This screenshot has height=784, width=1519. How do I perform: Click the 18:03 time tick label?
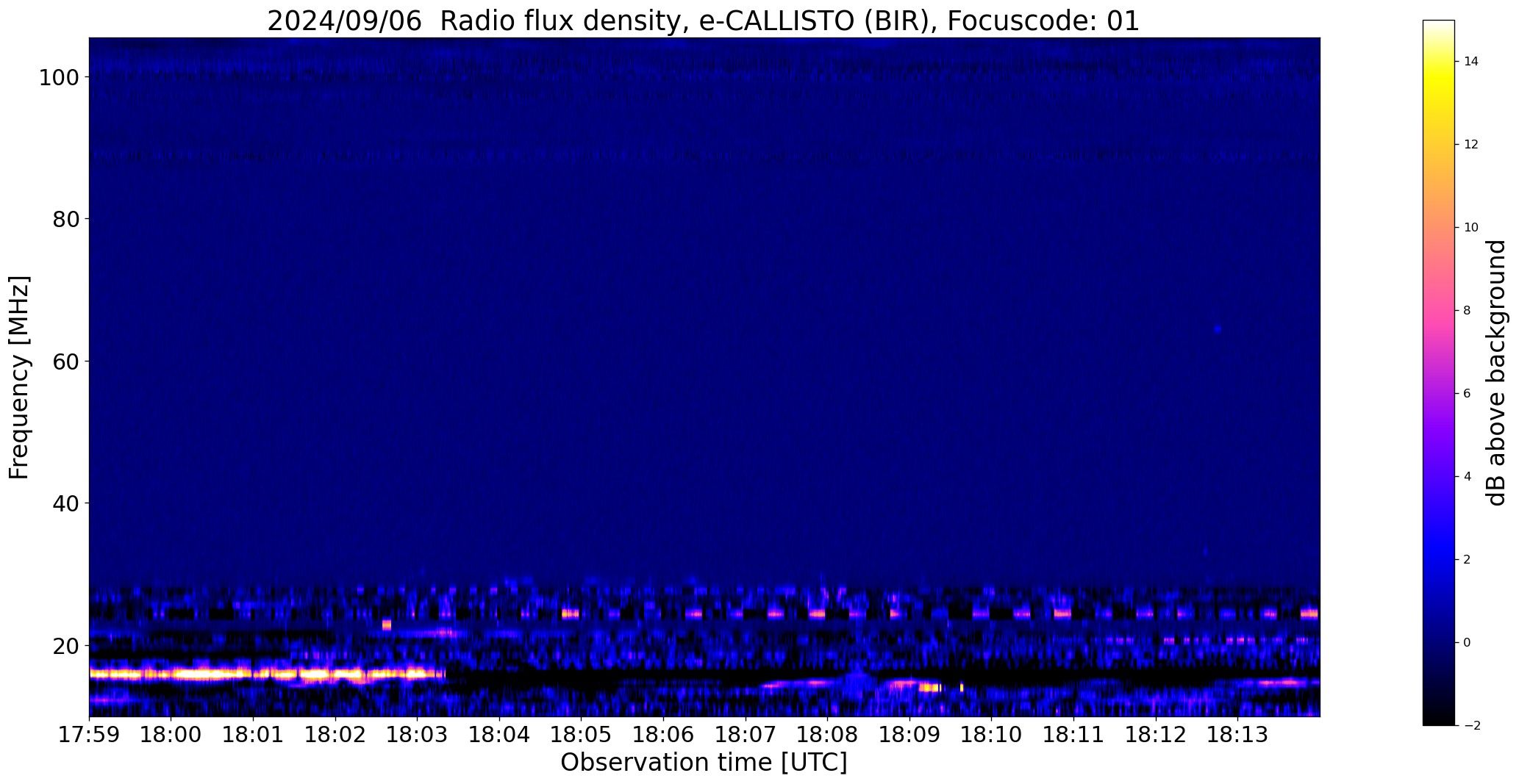[x=417, y=735]
